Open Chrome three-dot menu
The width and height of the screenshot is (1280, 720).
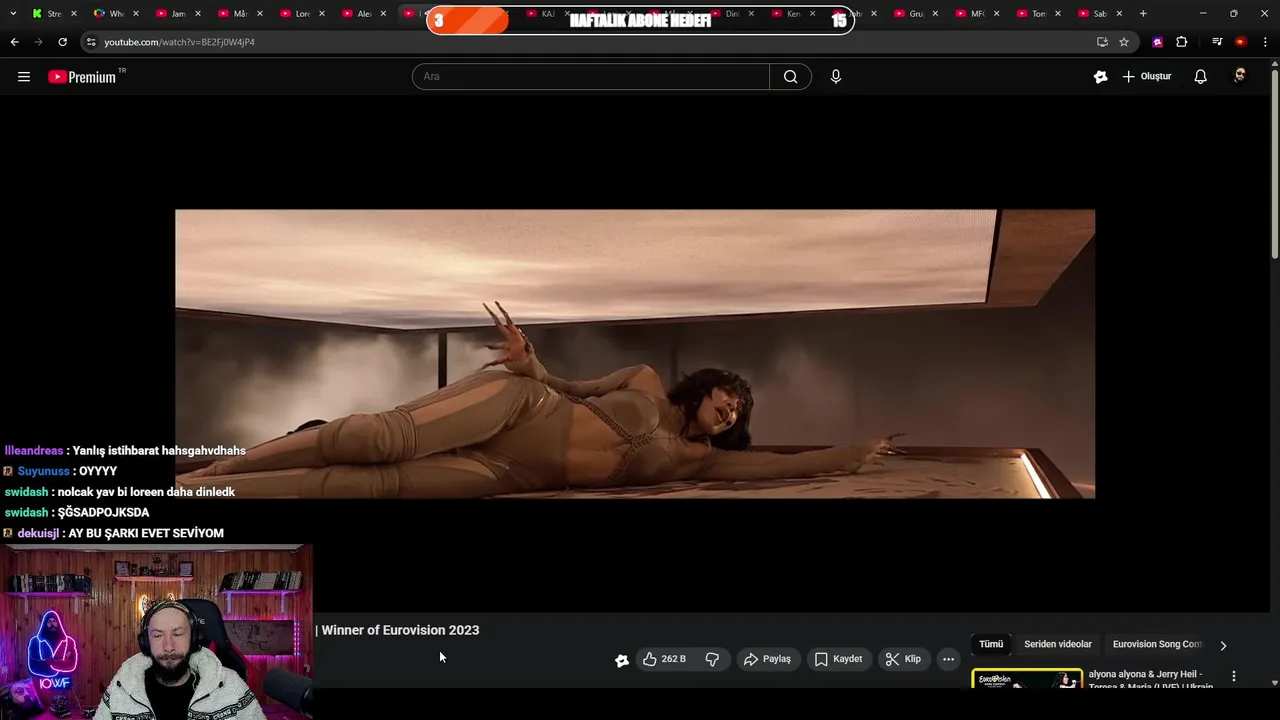pyautogui.click(x=1265, y=42)
